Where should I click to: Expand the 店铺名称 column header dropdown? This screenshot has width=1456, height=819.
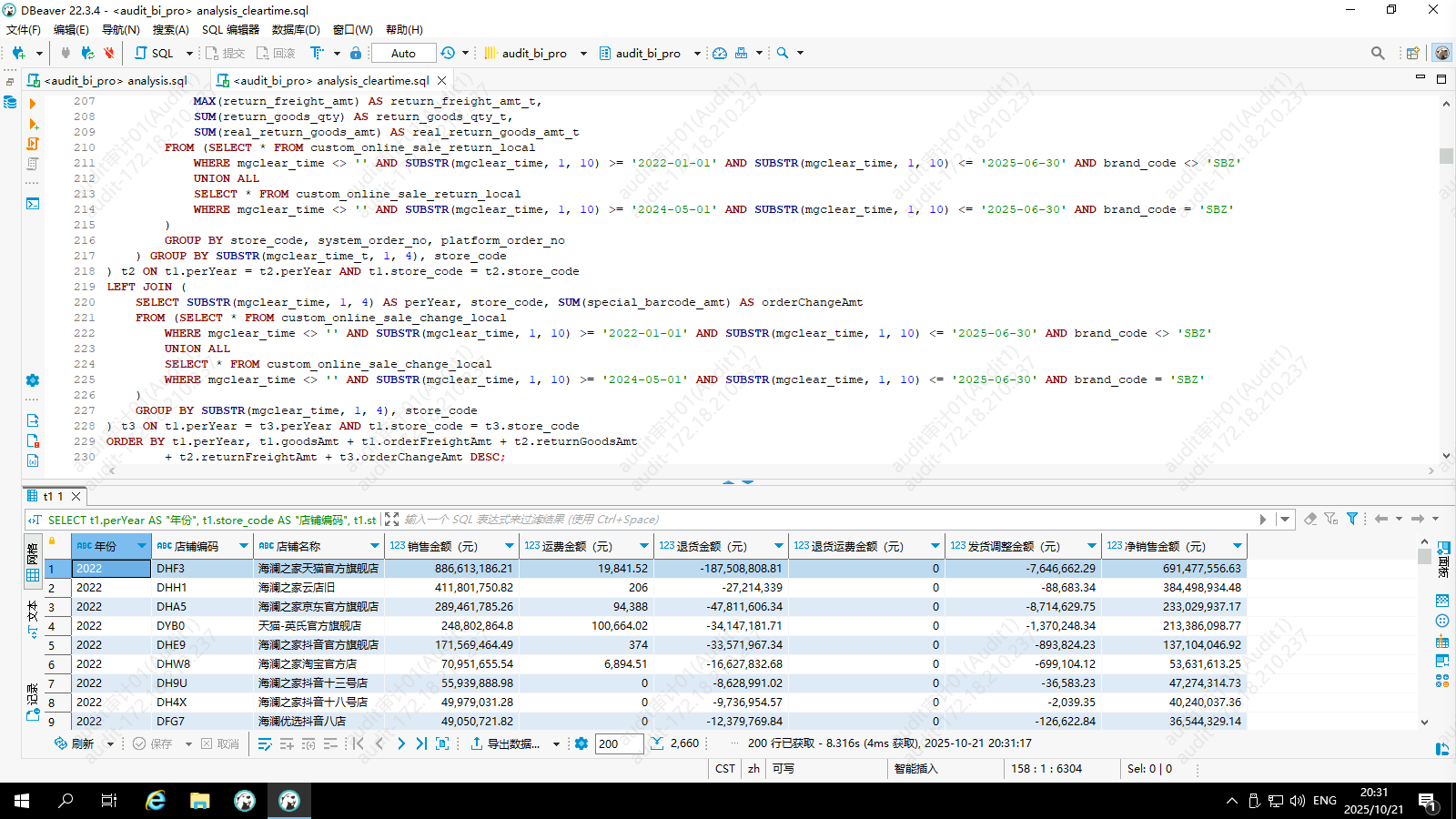click(374, 546)
